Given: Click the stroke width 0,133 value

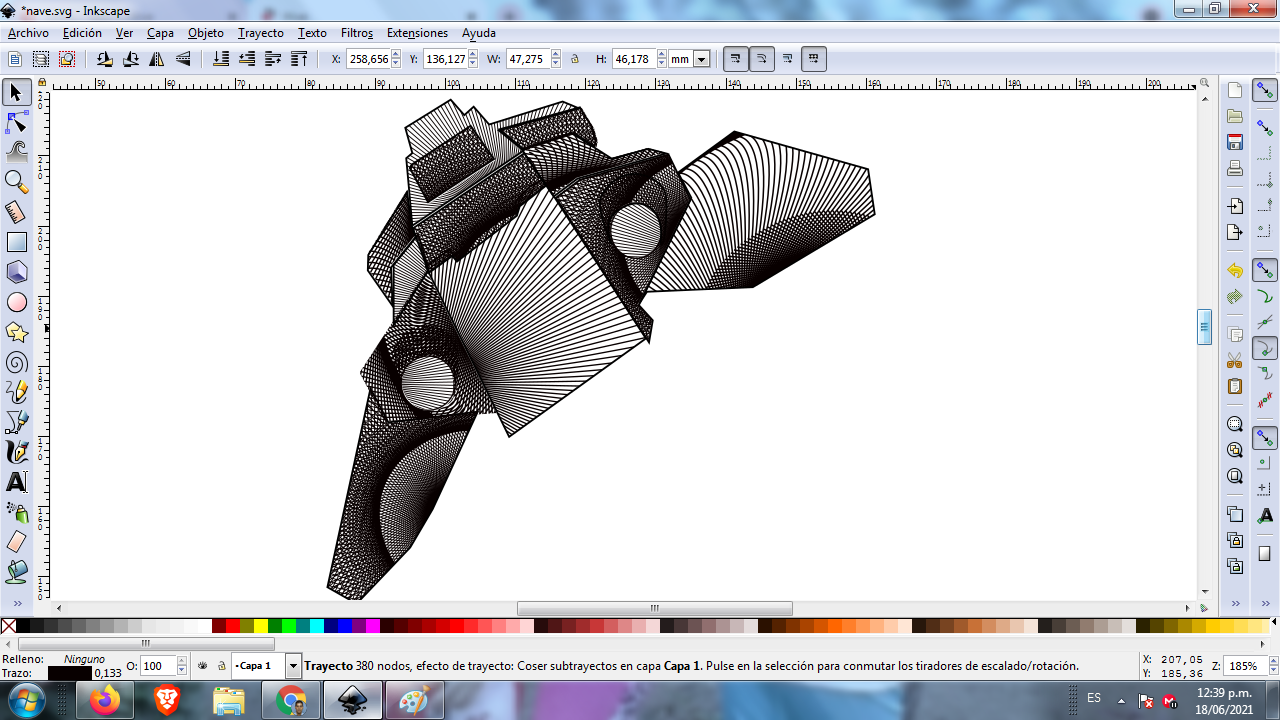Looking at the screenshot, I should (108, 673).
